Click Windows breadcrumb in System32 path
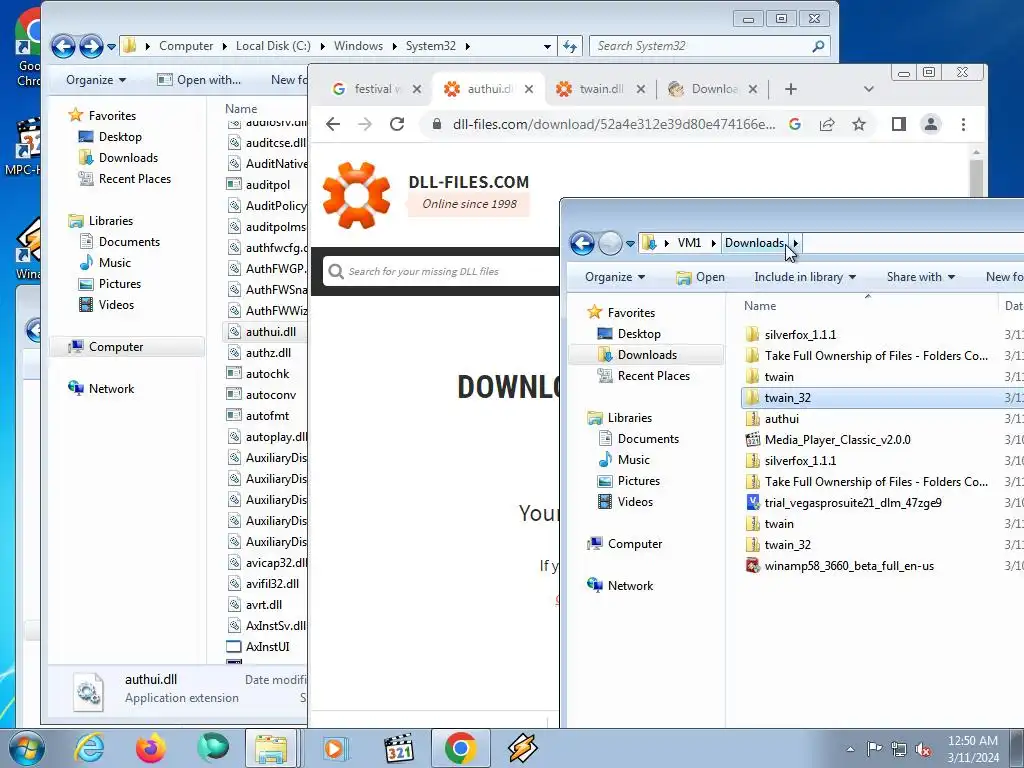 point(358,46)
